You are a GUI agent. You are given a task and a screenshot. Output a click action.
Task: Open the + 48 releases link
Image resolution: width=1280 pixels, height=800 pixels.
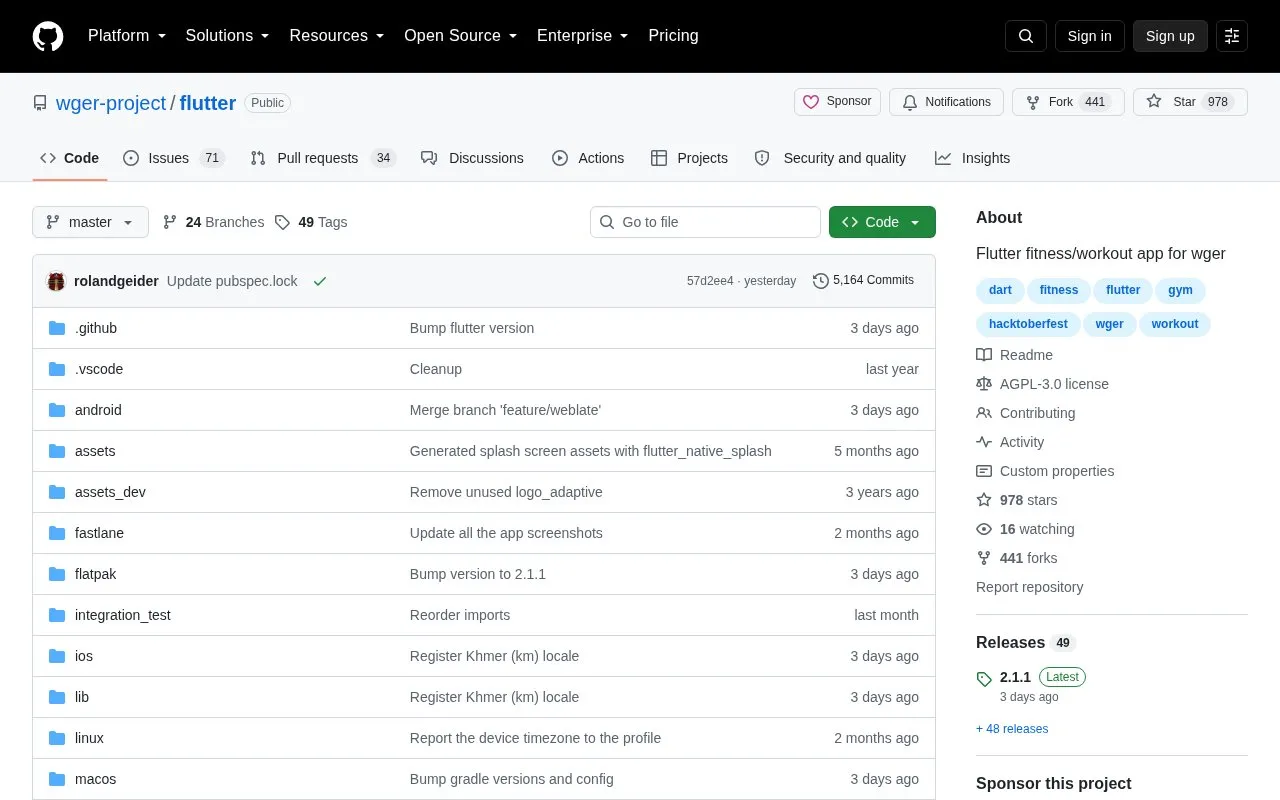point(1012,729)
